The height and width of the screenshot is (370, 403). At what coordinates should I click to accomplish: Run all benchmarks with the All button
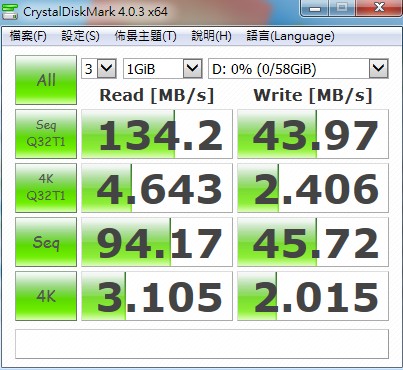(46, 80)
